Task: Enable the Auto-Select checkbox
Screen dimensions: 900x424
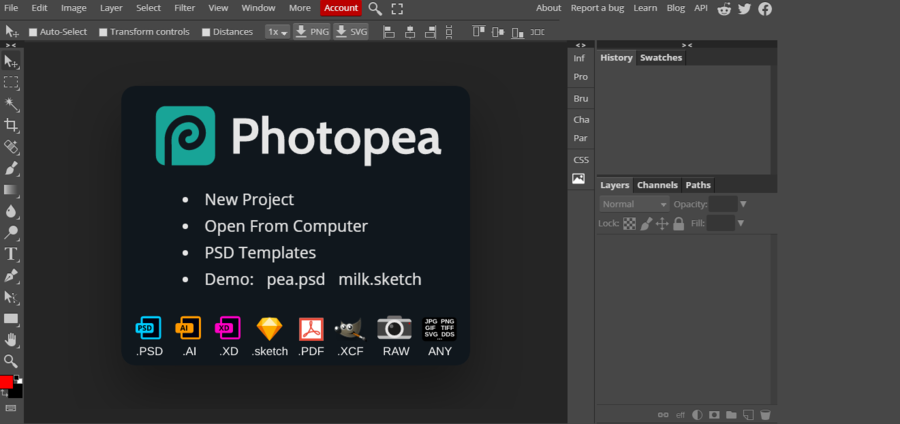Action: [33, 32]
